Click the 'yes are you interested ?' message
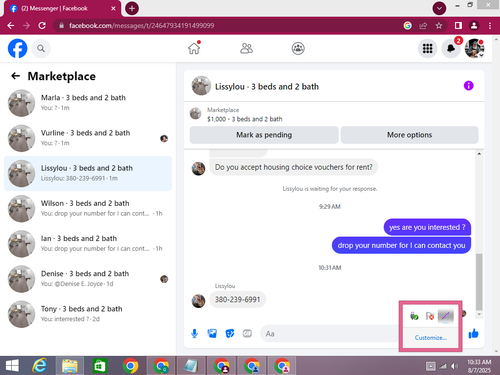Image resolution: width=500 pixels, height=375 pixels. point(427,227)
